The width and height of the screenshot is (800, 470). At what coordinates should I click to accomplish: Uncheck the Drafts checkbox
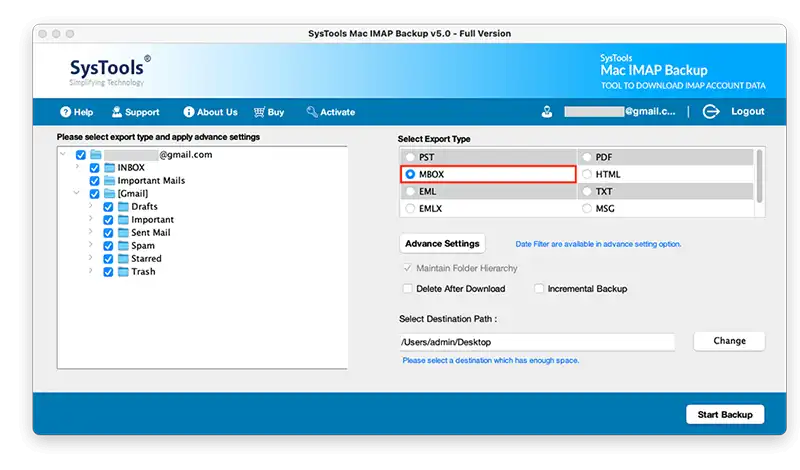108,207
